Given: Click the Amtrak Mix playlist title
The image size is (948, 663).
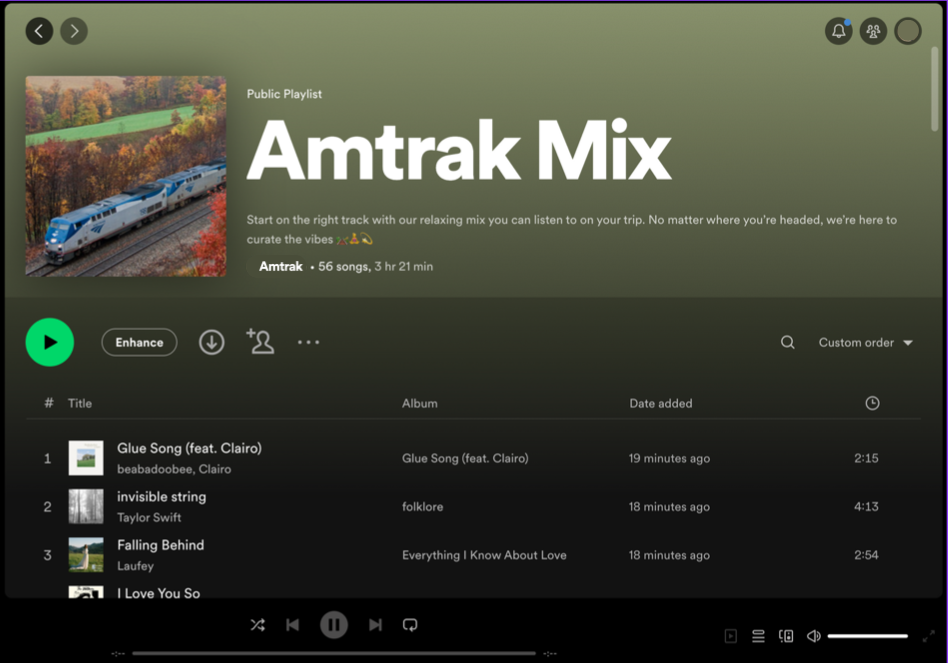Looking at the screenshot, I should (x=459, y=150).
